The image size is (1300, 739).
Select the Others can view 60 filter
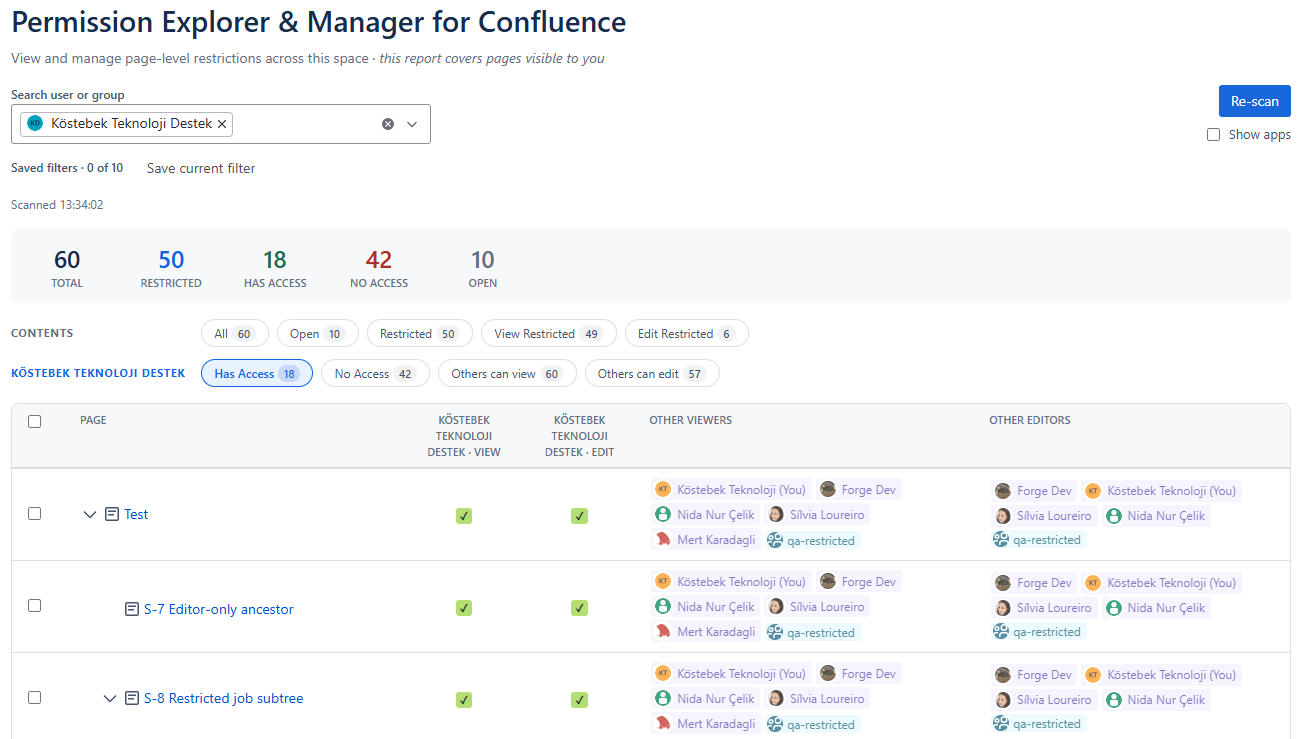[x=507, y=374]
